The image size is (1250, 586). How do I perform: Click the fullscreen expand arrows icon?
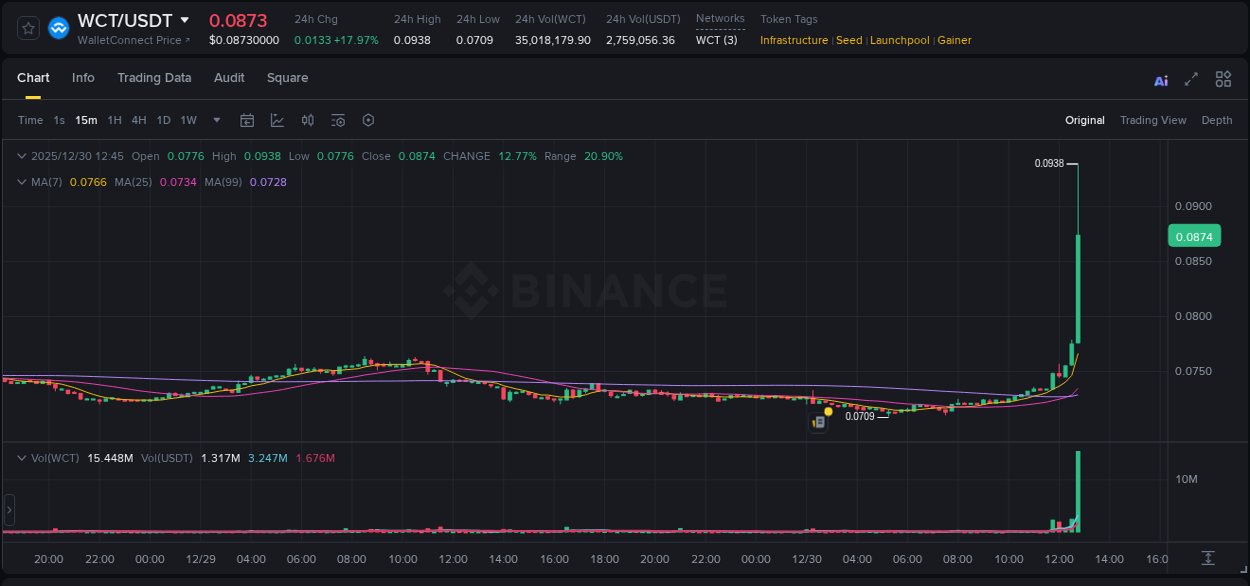pyautogui.click(x=1191, y=79)
